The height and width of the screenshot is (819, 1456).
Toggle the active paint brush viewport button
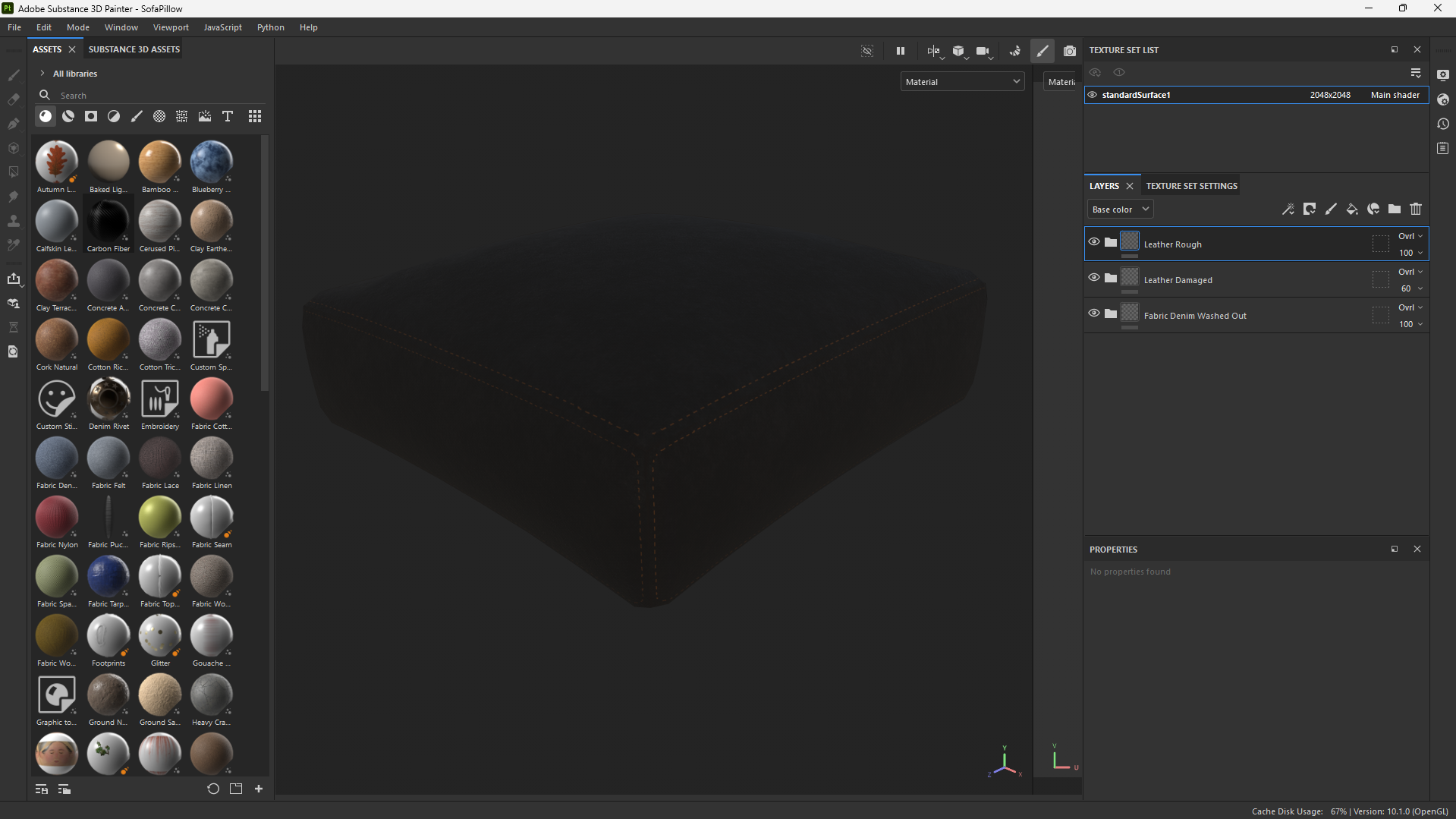[1042, 51]
